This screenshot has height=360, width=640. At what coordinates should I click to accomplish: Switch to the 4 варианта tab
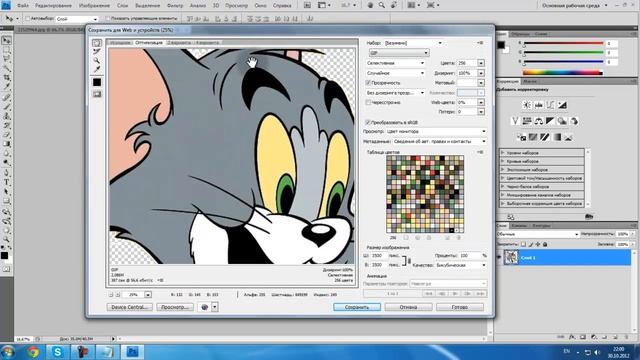(207, 42)
